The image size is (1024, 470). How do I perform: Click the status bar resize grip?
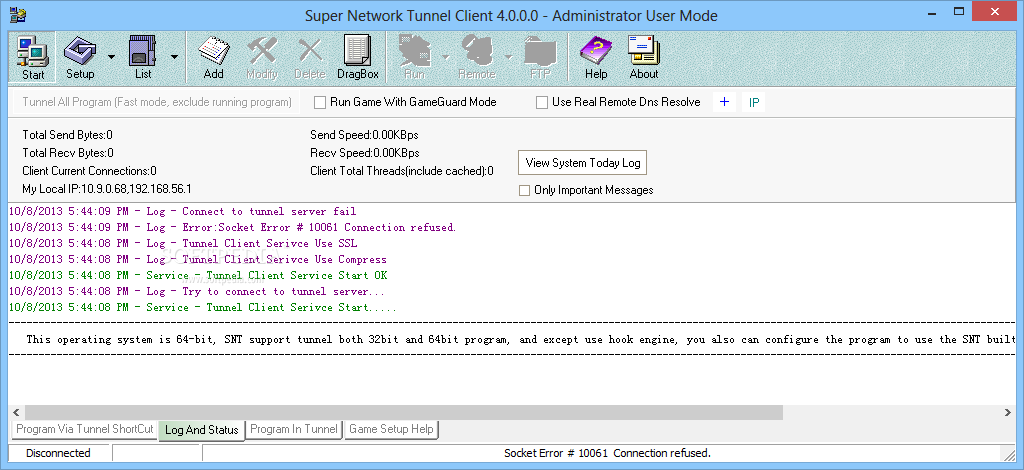[x=1008, y=454]
